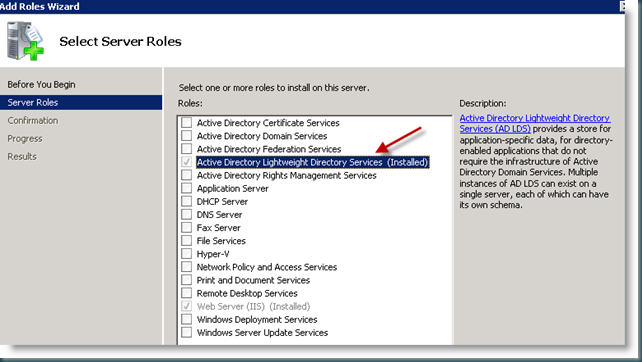642x362 pixels.
Task: Check Active Directory Federation Services box
Action: click(x=186, y=149)
